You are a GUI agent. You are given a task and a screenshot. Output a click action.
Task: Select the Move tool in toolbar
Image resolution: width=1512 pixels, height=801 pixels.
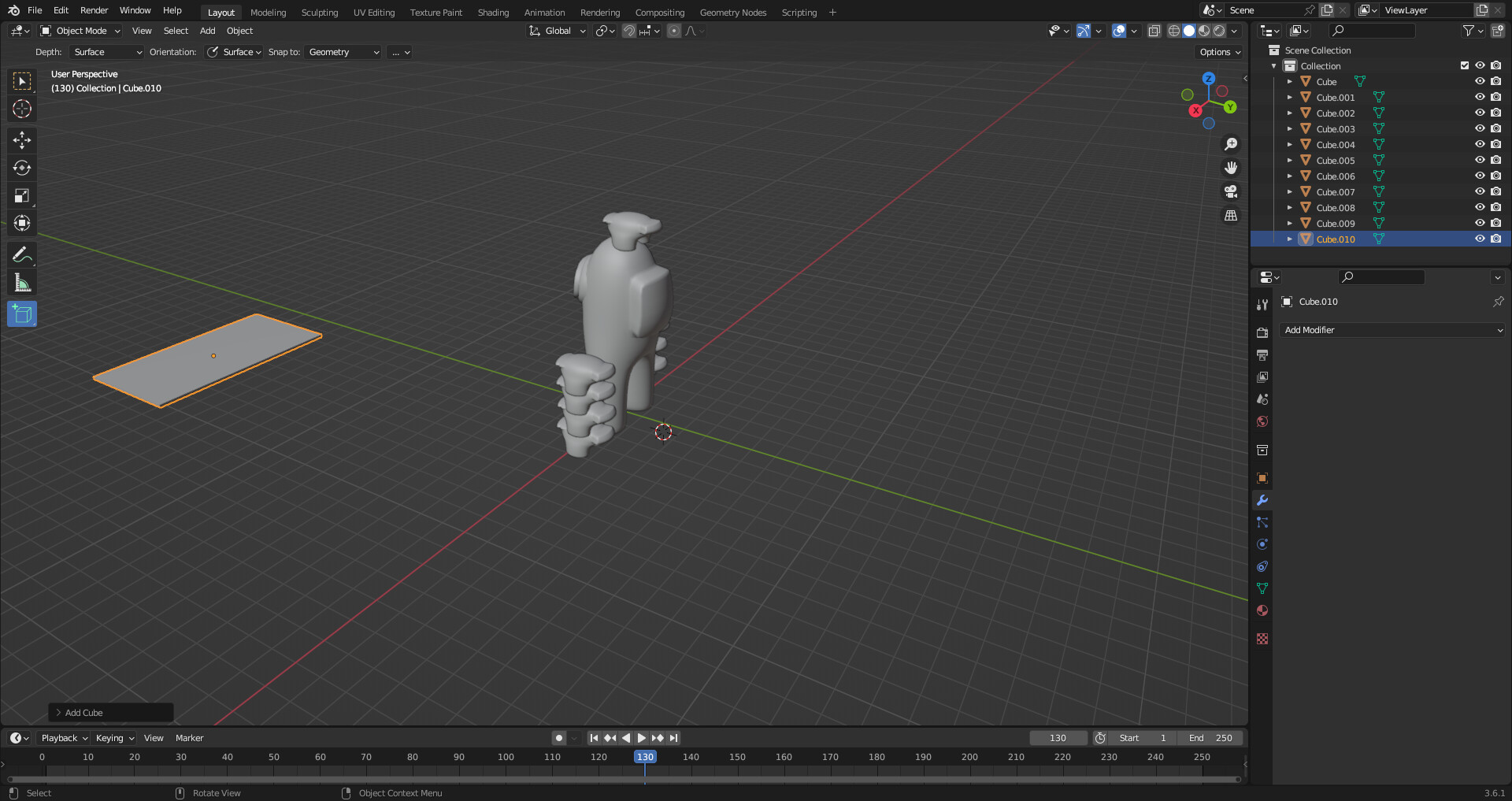[x=22, y=140]
